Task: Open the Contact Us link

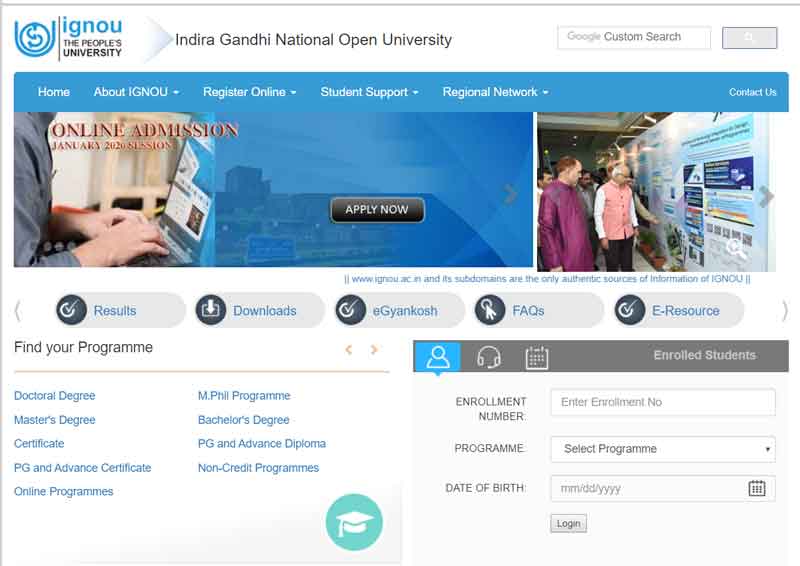Action: tap(753, 92)
